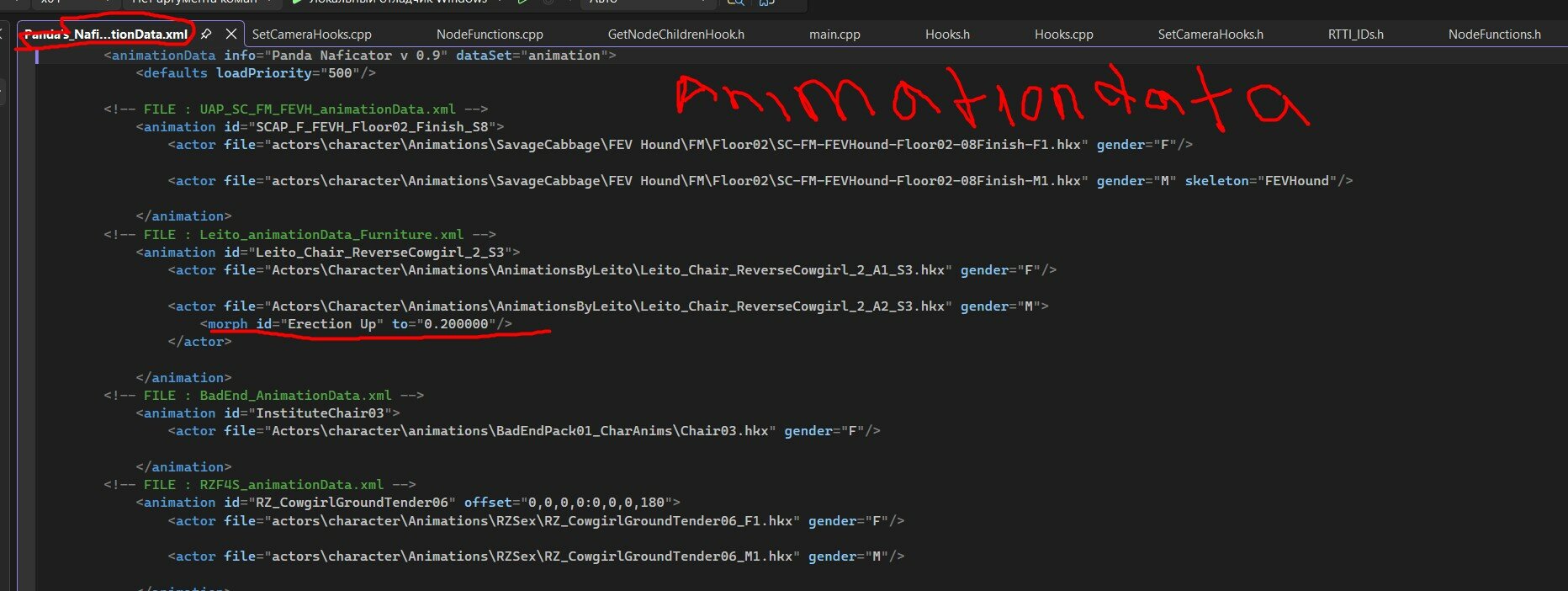Switch to GetNodeChildrenHook.h tab
The height and width of the screenshot is (591, 1568).
tap(676, 35)
